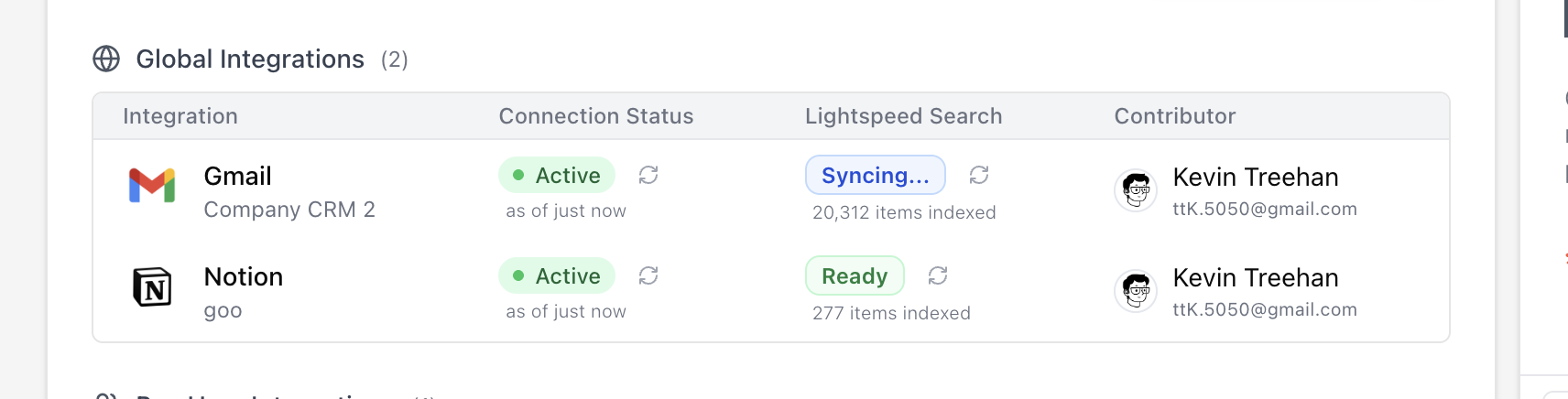Click the Notion logo icon
Viewport: 1568px width, 399px height.
pyautogui.click(x=152, y=287)
